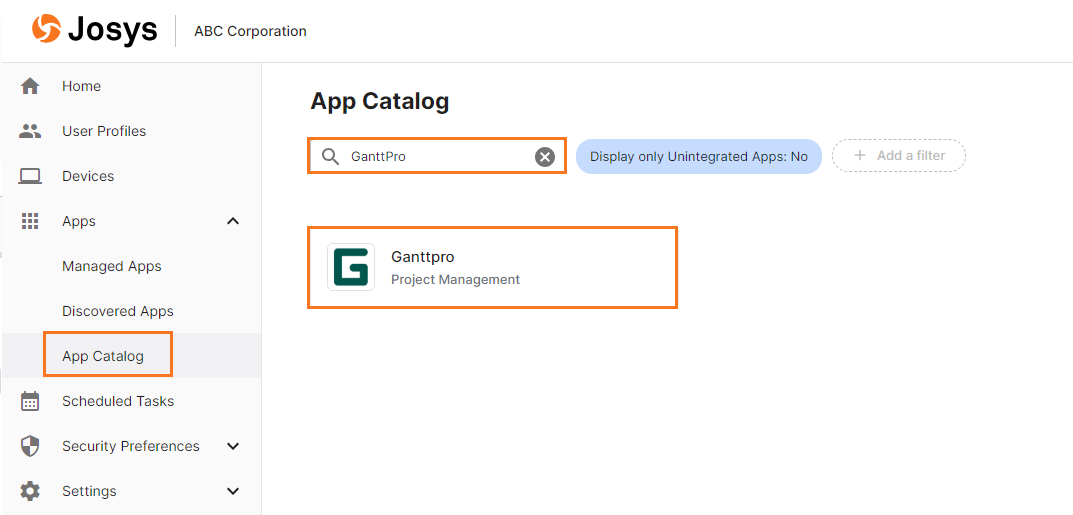This screenshot has height=515, width=1073.
Task: Click the Security Preferences shield icon
Action: pos(30,447)
